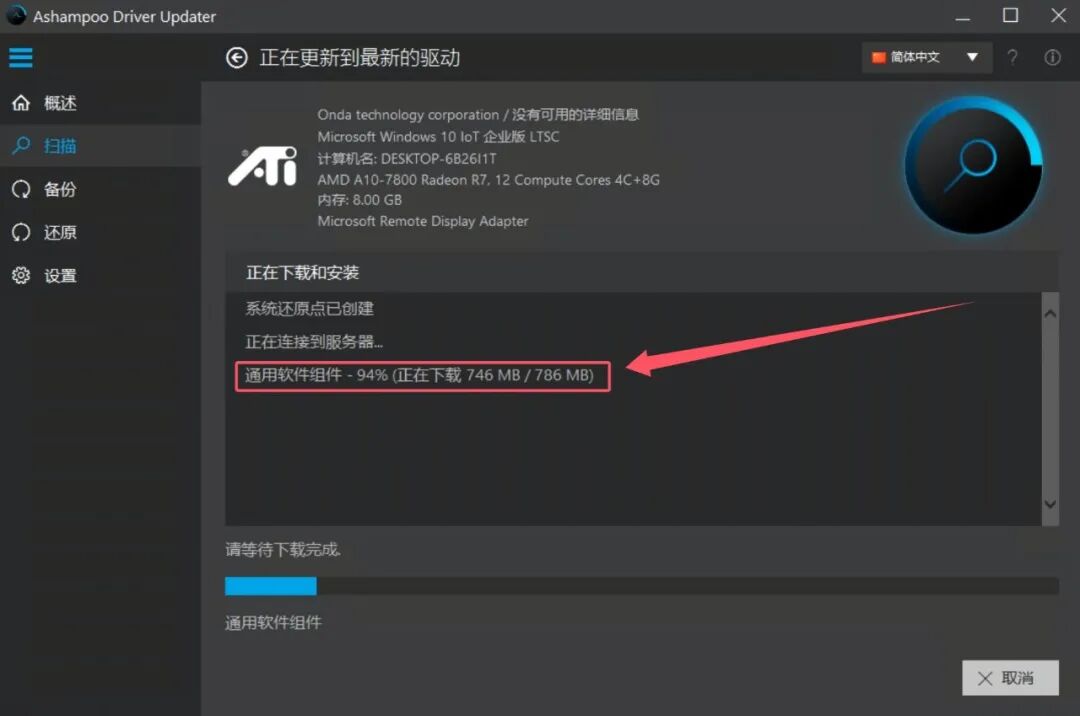
Task: Click computer name DESKTOP-6B26I1T
Action: click(406, 158)
